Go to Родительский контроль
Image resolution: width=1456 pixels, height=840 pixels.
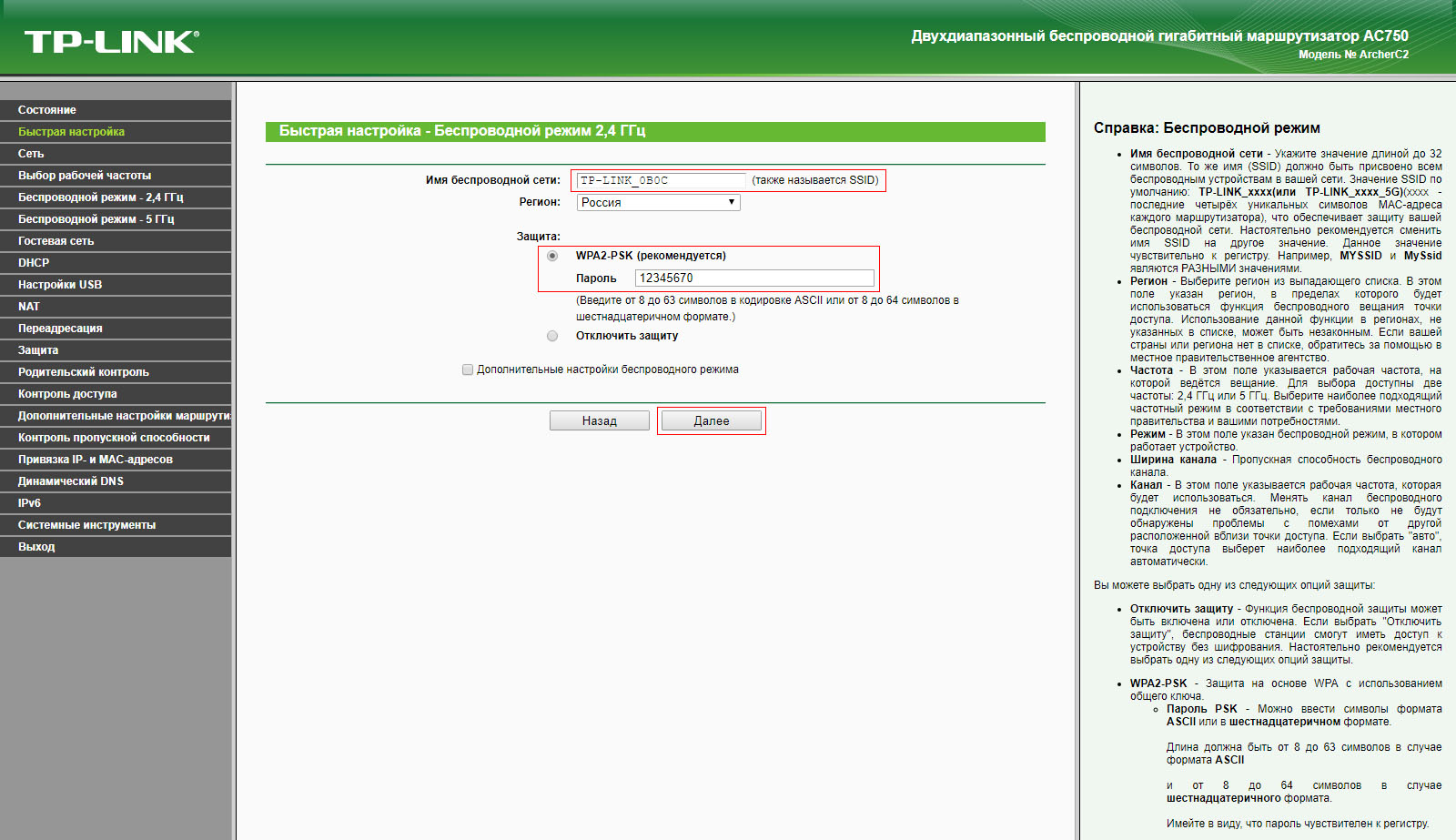click(x=116, y=372)
